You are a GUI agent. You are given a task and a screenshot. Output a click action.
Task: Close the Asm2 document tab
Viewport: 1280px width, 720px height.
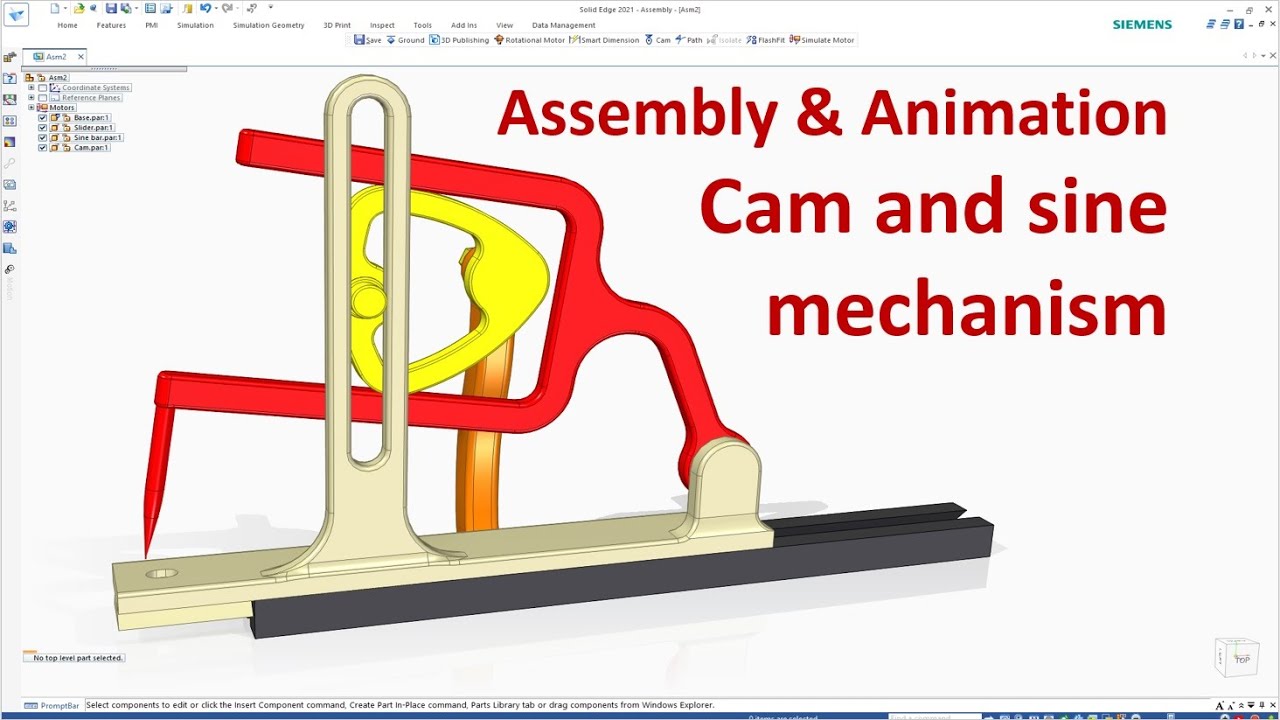coord(81,57)
